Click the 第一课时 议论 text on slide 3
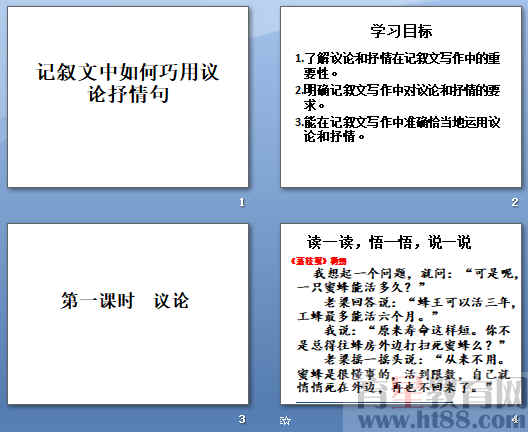The image size is (528, 432). click(x=125, y=301)
